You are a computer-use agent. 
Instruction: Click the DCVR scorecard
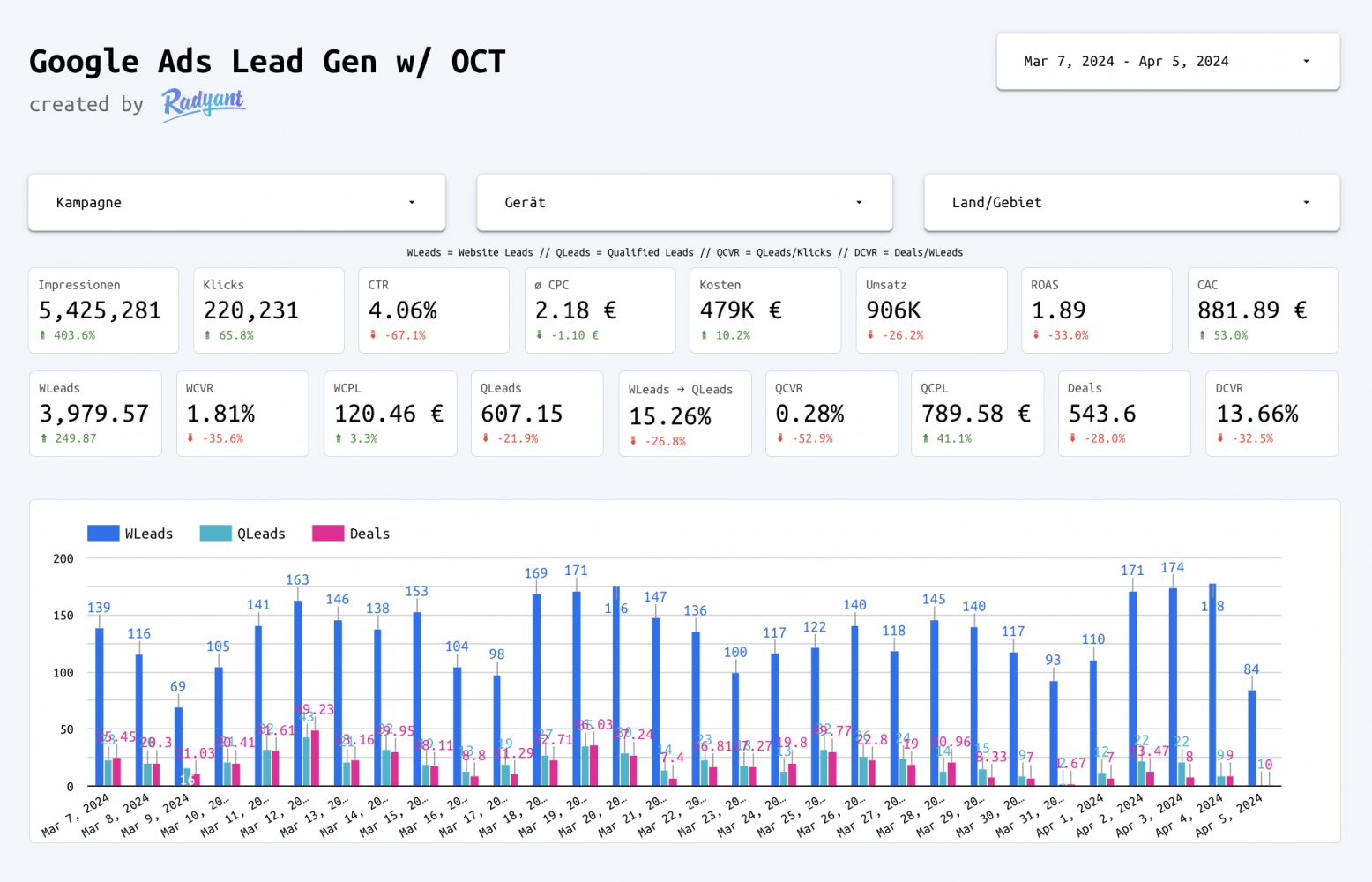point(1271,414)
